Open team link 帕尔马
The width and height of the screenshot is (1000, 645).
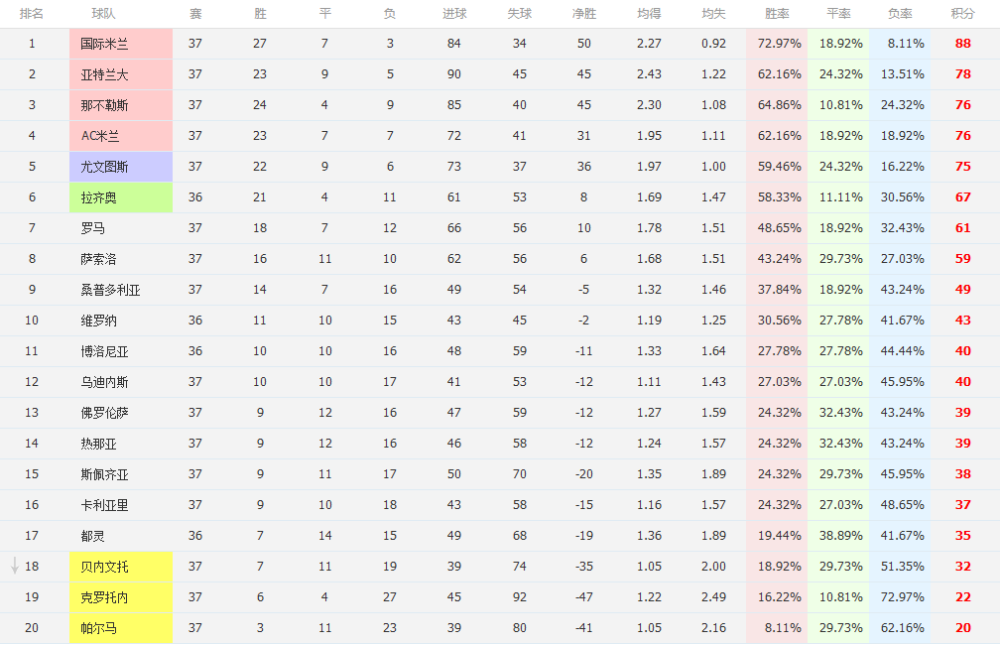99,628
